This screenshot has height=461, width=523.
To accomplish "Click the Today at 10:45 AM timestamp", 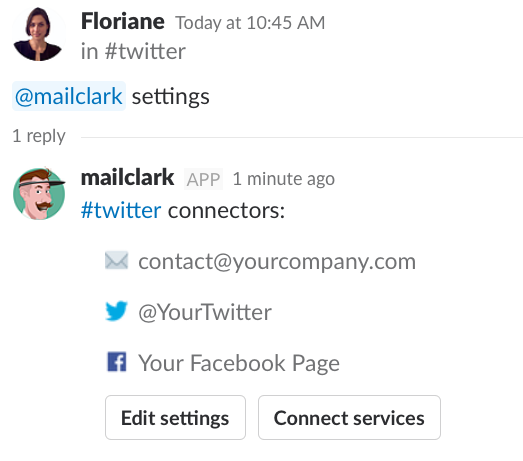I will [x=250, y=23].
